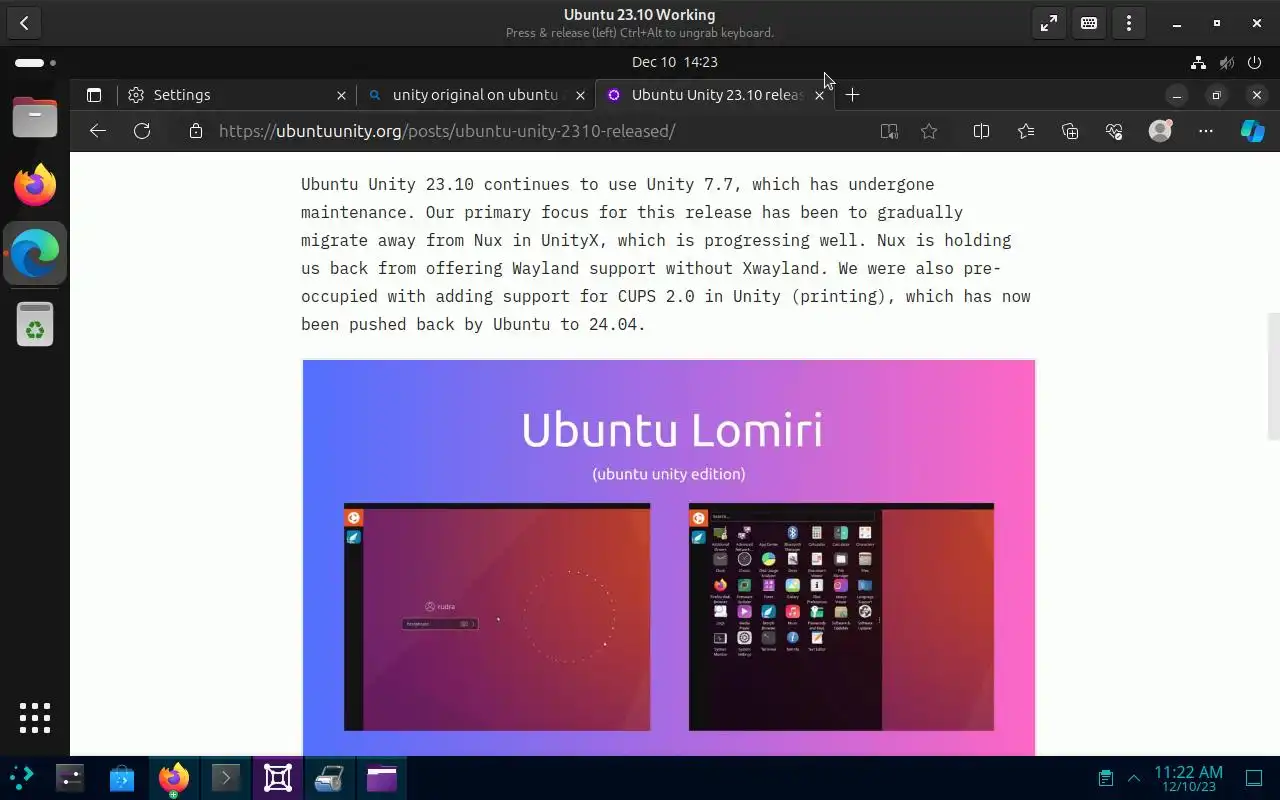This screenshot has width=1280, height=800.
Task: Go back to the previous page in Edge
Action: tap(97, 131)
